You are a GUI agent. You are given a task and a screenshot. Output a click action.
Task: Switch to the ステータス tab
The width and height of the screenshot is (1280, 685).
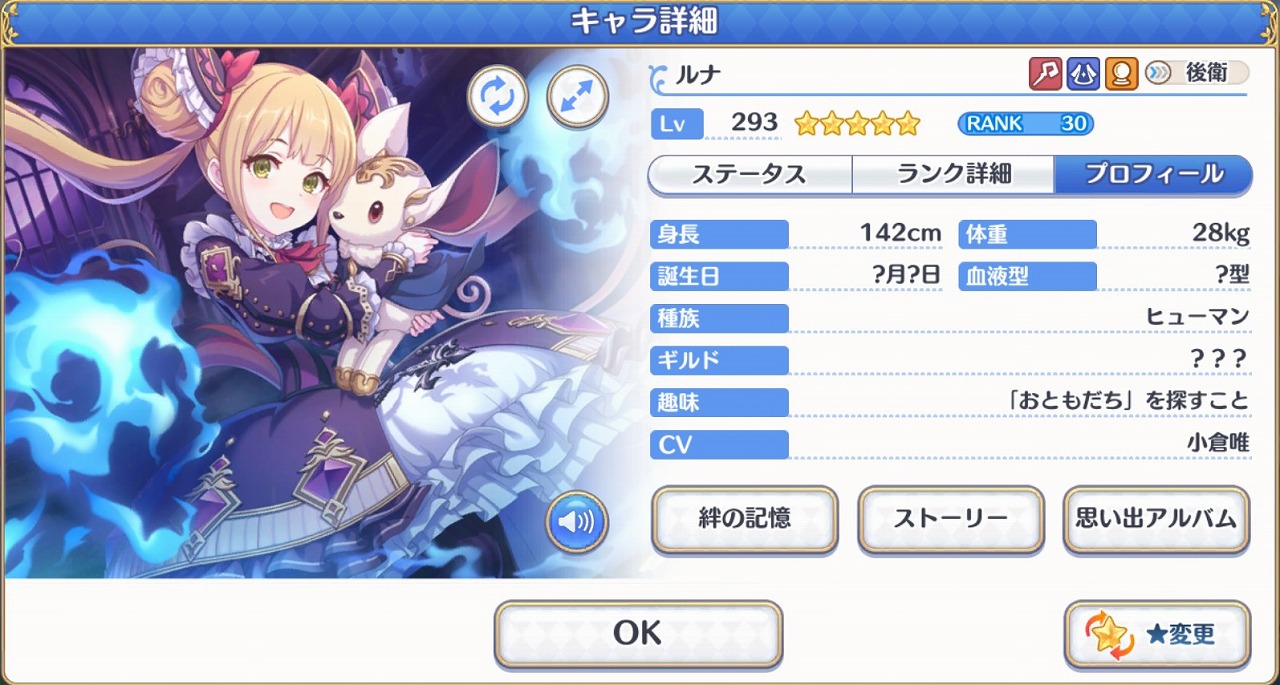(750, 174)
